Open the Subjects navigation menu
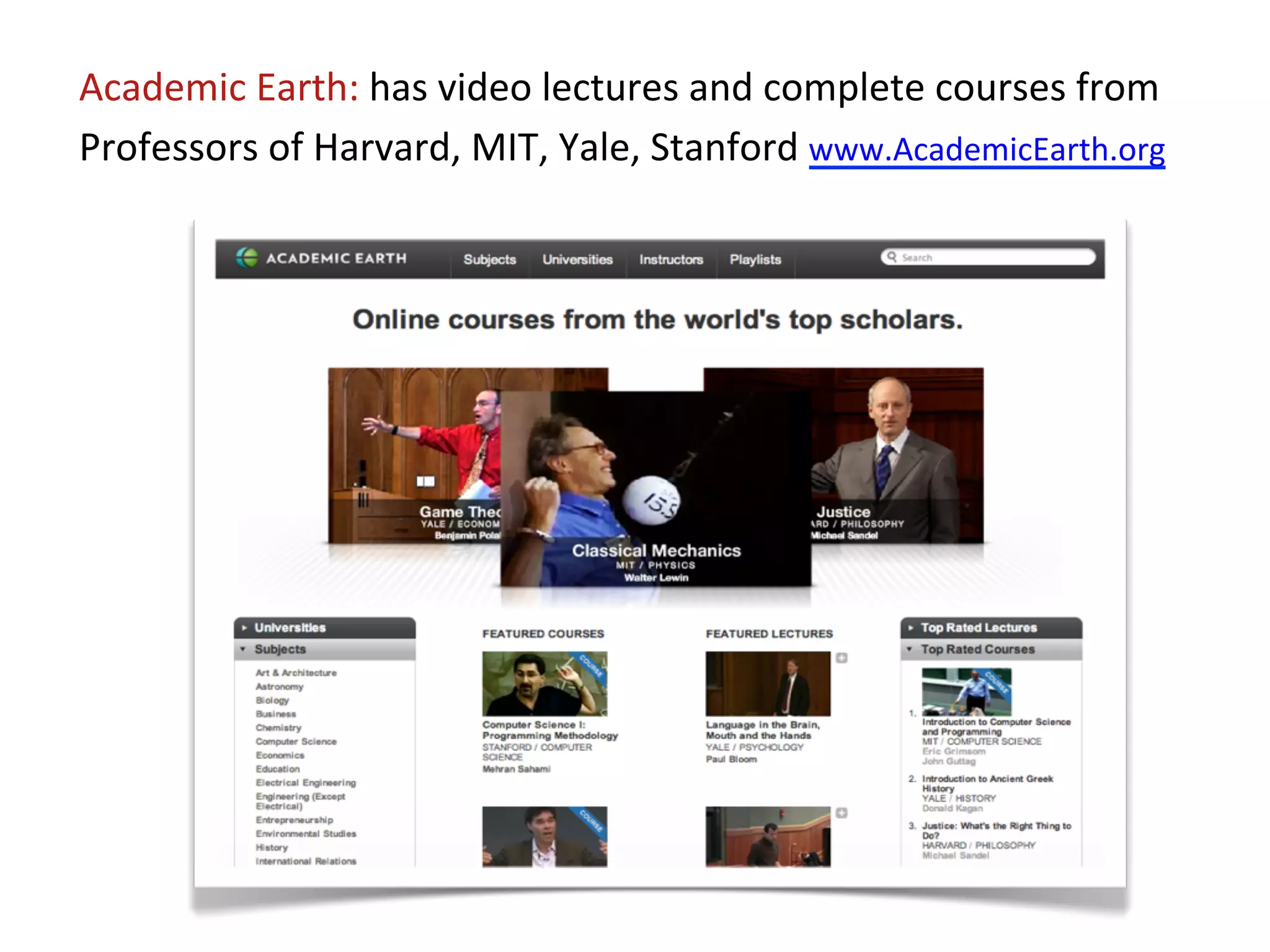Viewport: 1270px width, 952px height. click(x=490, y=259)
